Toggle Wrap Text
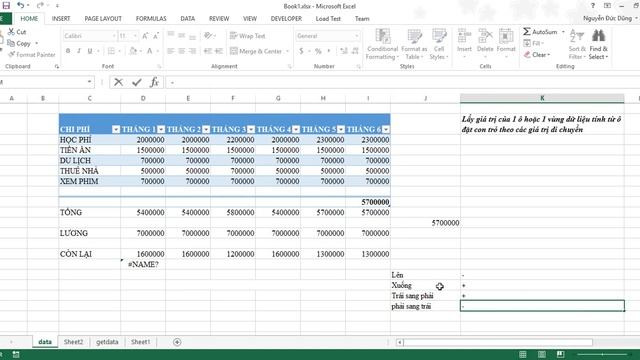Image resolution: width=640 pixels, height=360 pixels. (x=247, y=36)
